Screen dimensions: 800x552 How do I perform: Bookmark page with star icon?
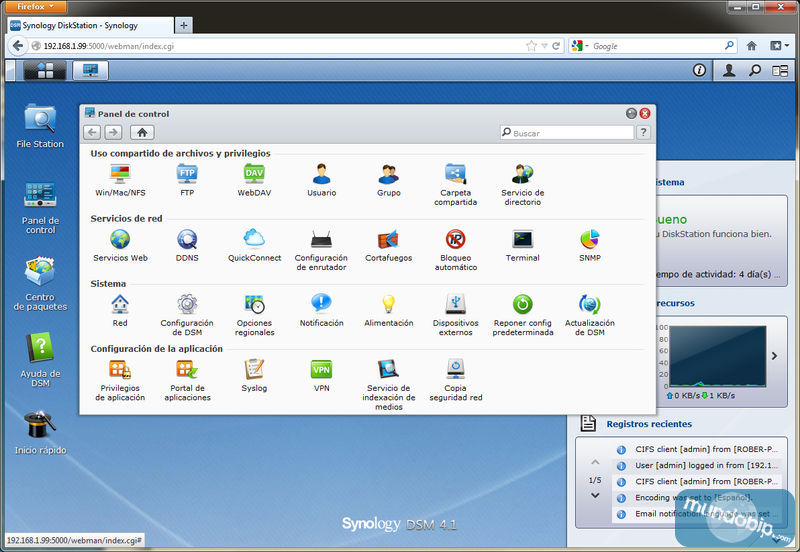(x=531, y=46)
